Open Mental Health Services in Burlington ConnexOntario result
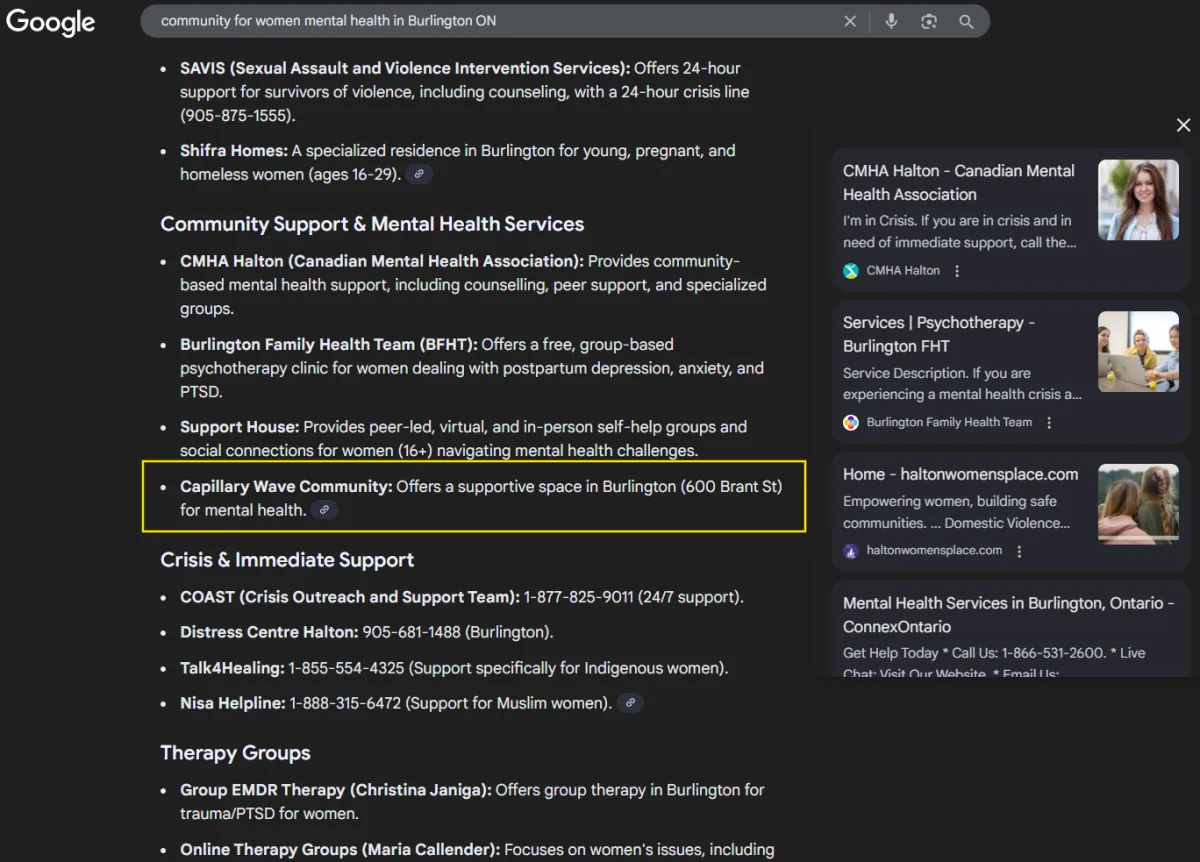The width and height of the screenshot is (1200, 862). click(x=1009, y=614)
